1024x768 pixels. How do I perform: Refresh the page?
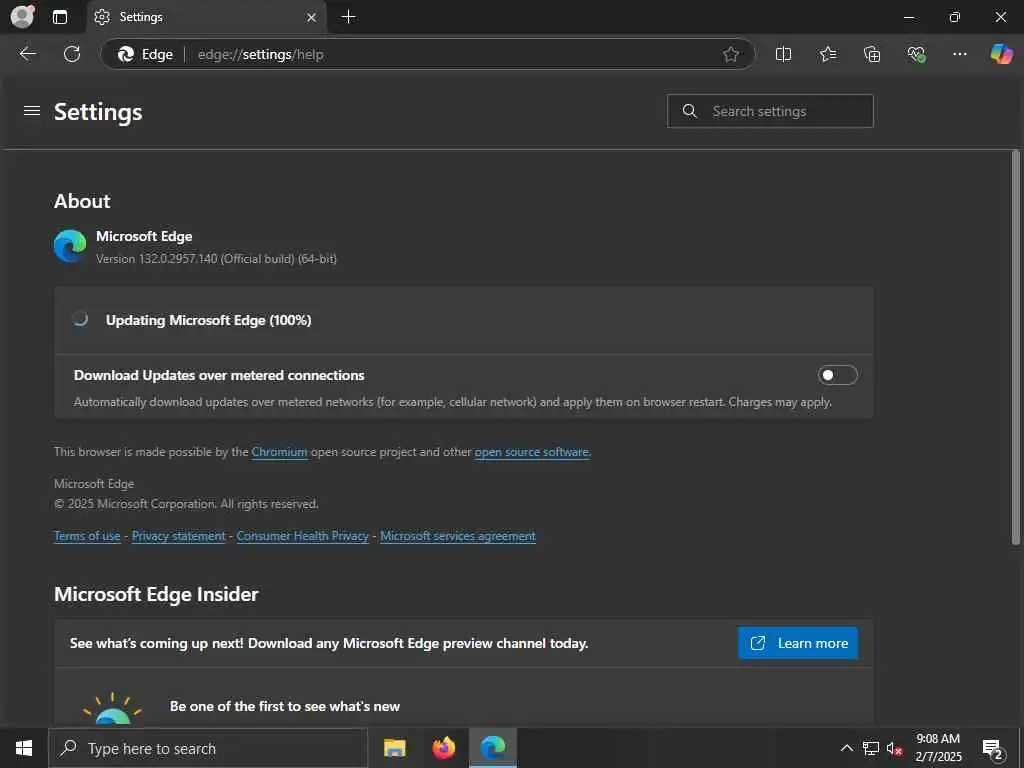pos(72,54)
